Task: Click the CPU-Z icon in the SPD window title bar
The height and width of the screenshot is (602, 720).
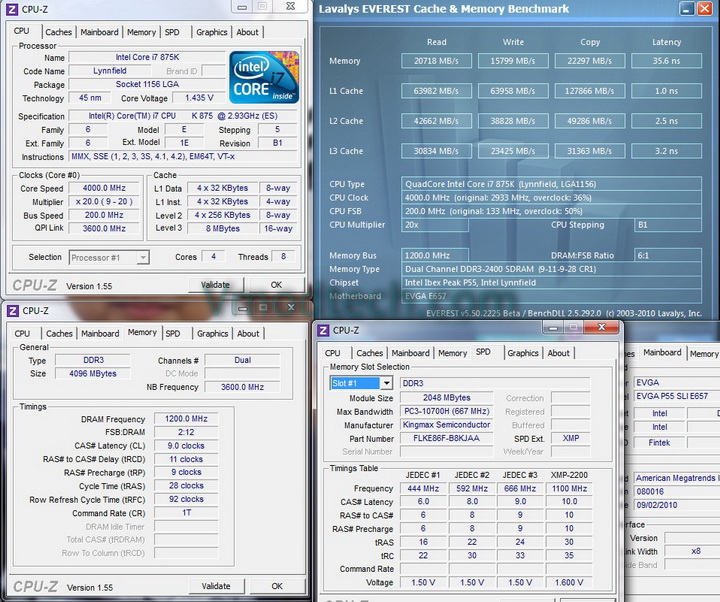Action: coord(324,330)
